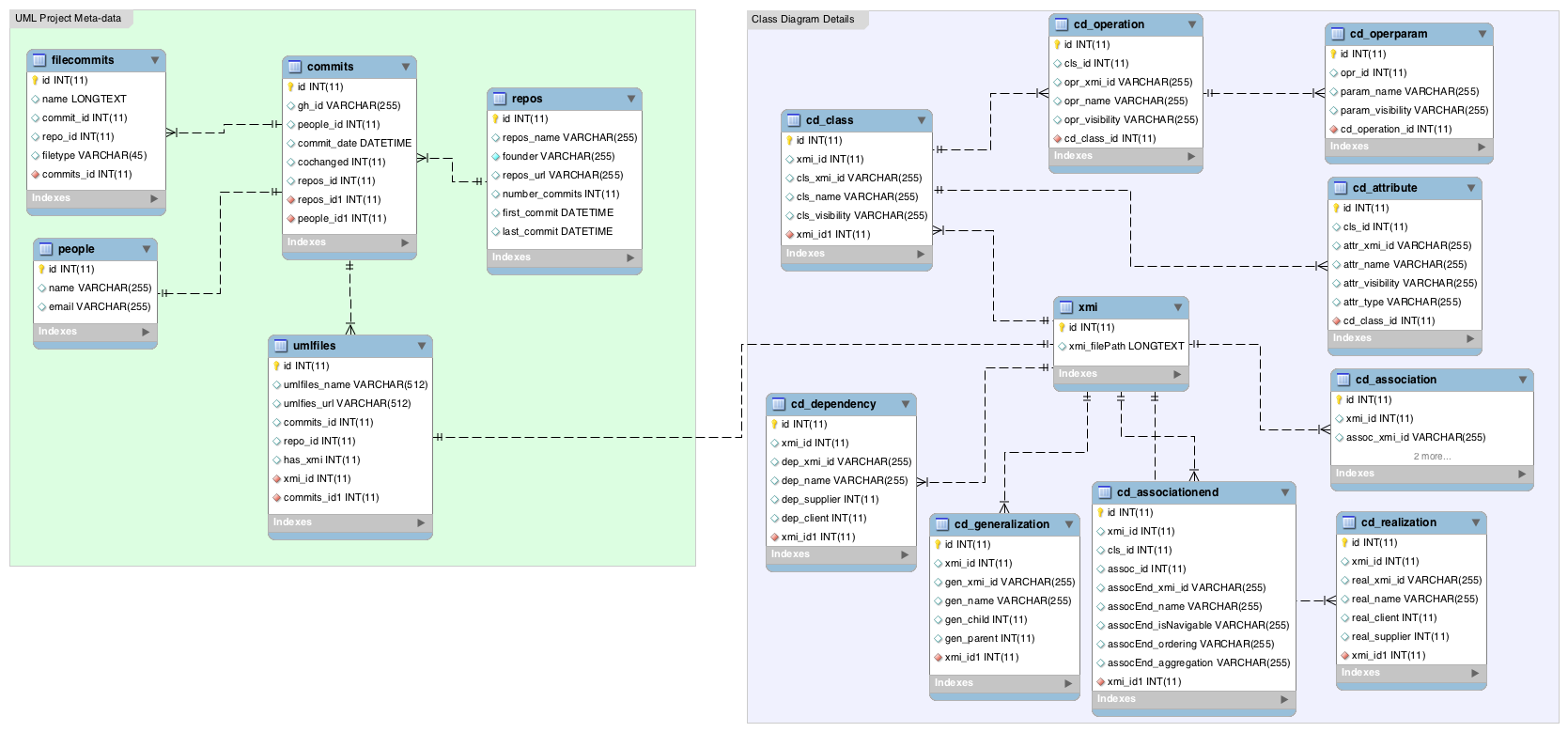The image size is (1568, 732).
Task: Collapse the cd_associationend table header arrow
Action: (1285, 492)
